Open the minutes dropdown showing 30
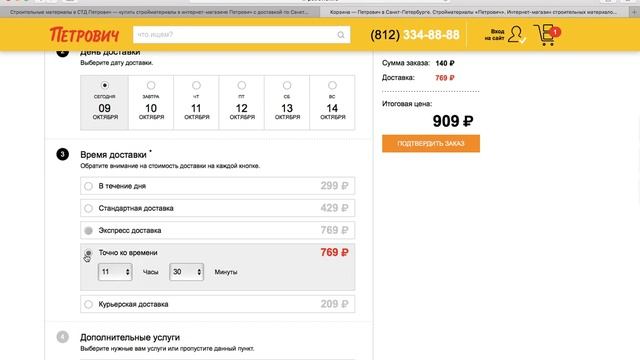 pyautogui.click(x=187, y=272)
